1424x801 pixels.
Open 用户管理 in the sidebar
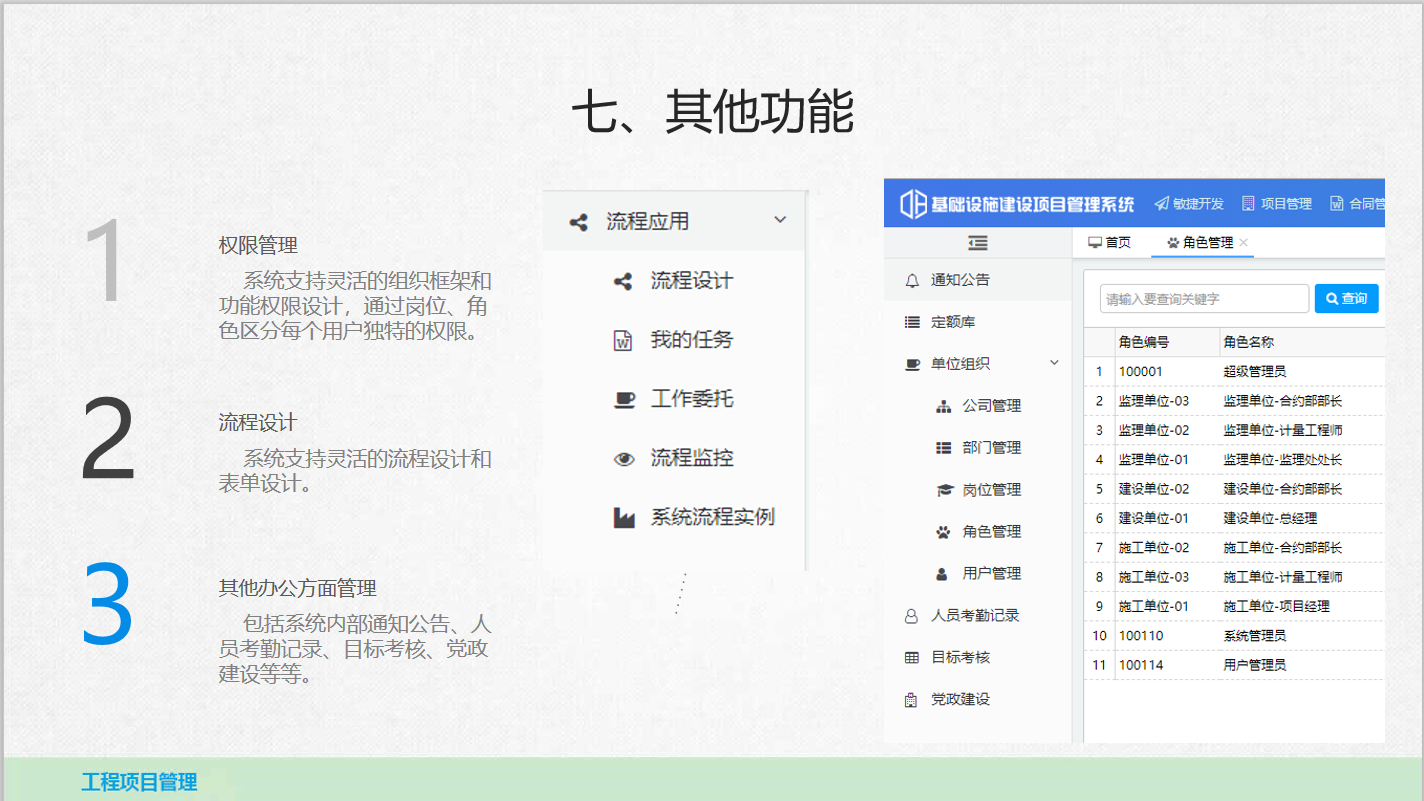[991, 574]
